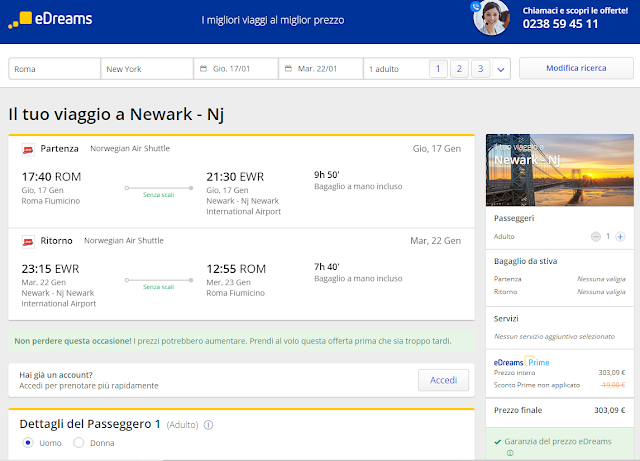Click Modifica ricerca button
Screen dimensions: 640x461
pyautogui.click(x=576, y=68)
